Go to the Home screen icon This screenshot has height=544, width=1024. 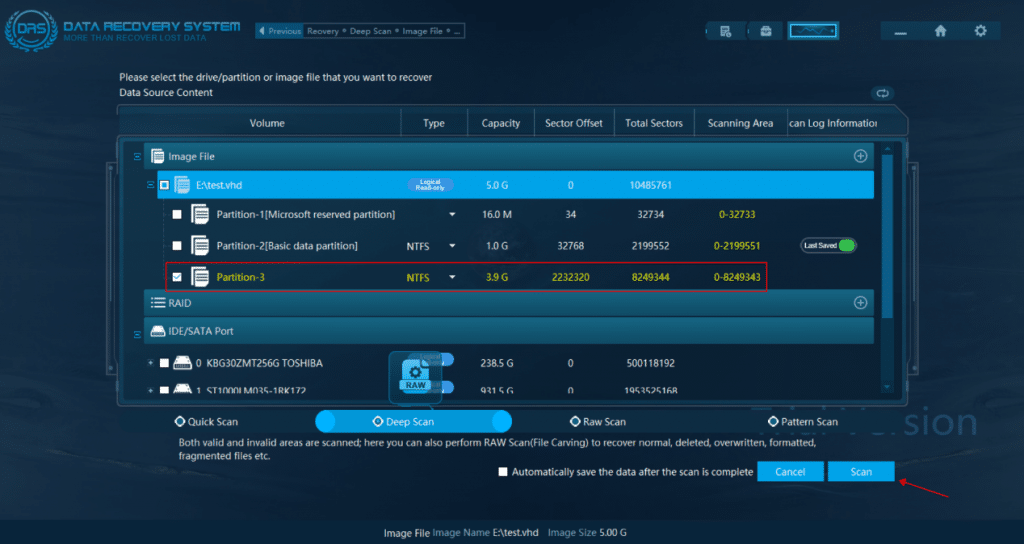[x=940, y=31]
